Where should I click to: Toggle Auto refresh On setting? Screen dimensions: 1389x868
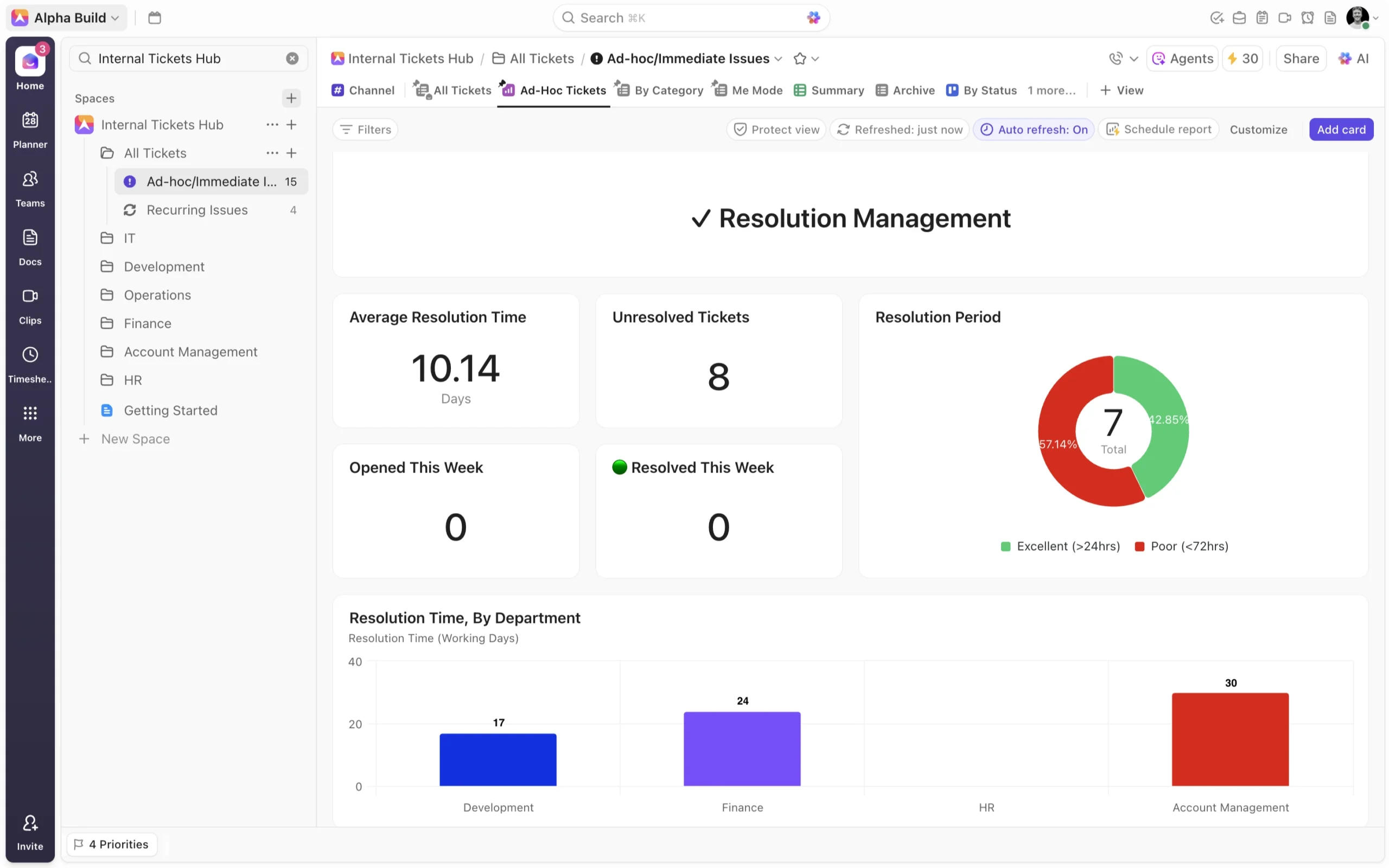click(1034, 129)
